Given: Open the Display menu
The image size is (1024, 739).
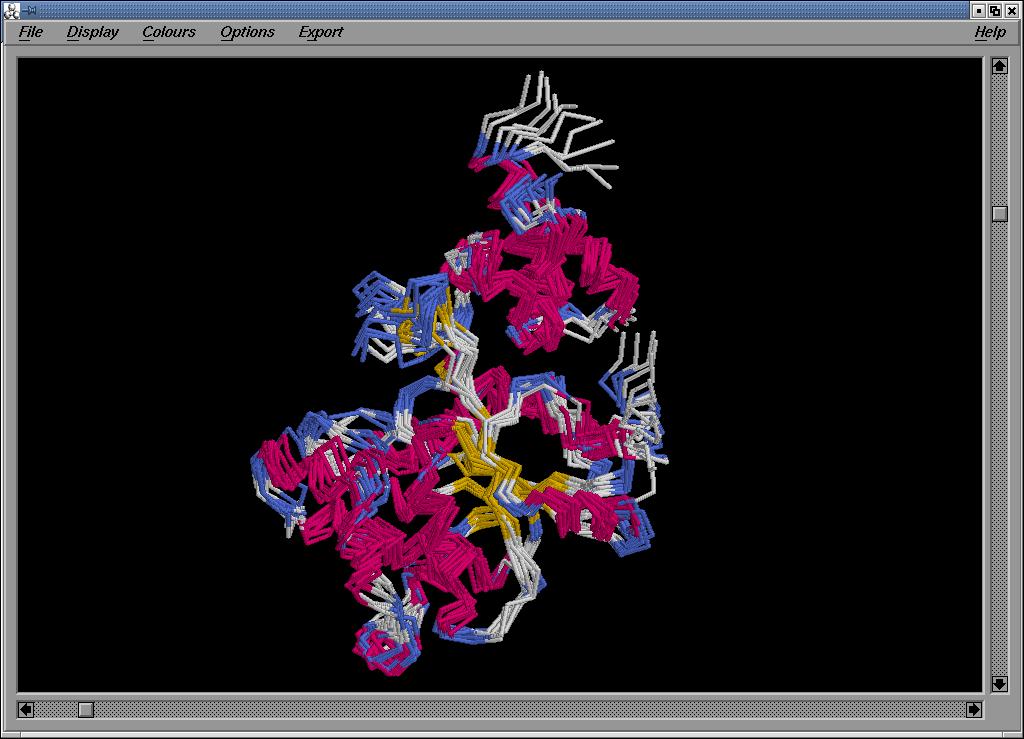Looking at the screenshot, I should coord(93,32).
